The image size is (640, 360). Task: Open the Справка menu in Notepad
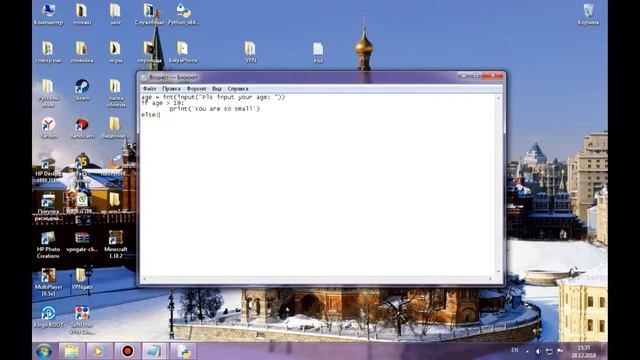(238, 89)
